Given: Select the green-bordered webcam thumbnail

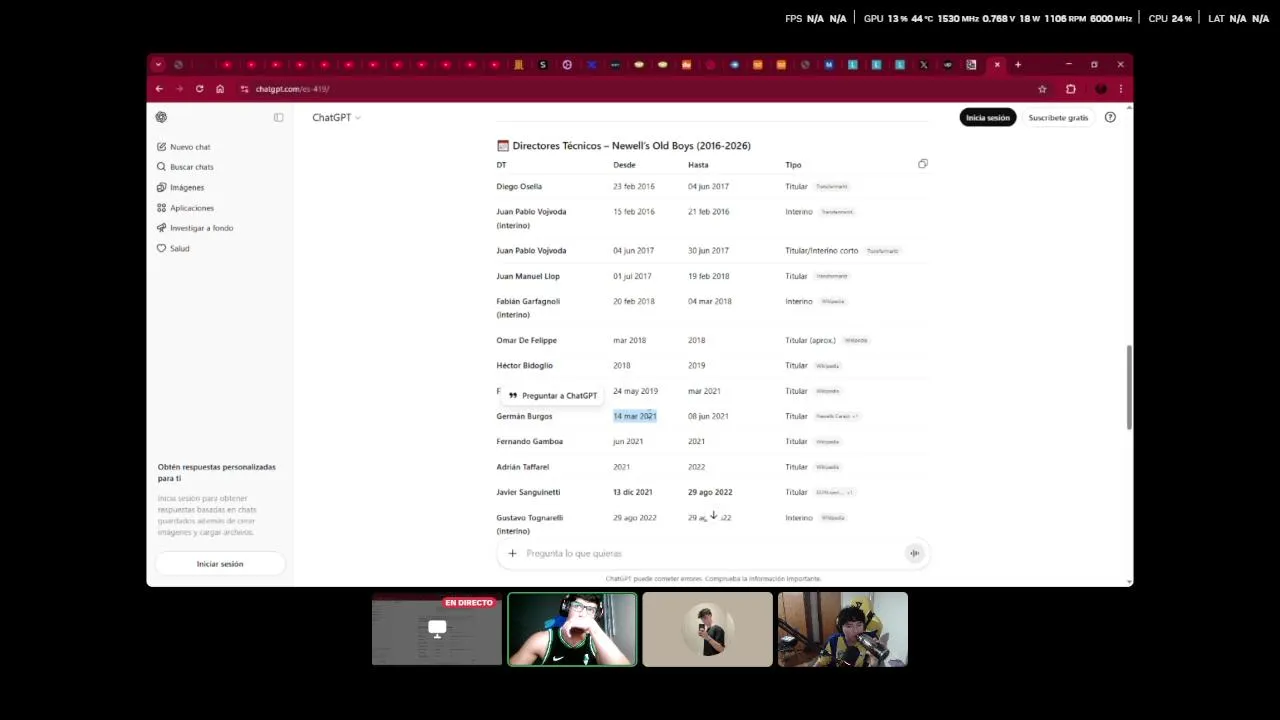Looking at the screenshot, I should pos(572,629).
